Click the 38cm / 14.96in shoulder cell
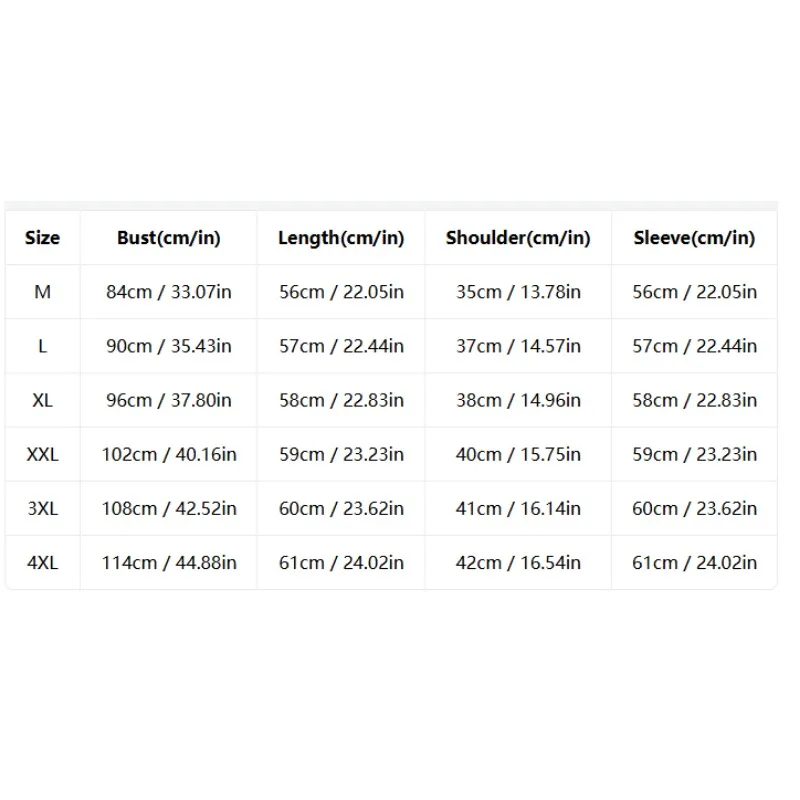The height and width of the screenshot is (800, 800). (518, 400)
